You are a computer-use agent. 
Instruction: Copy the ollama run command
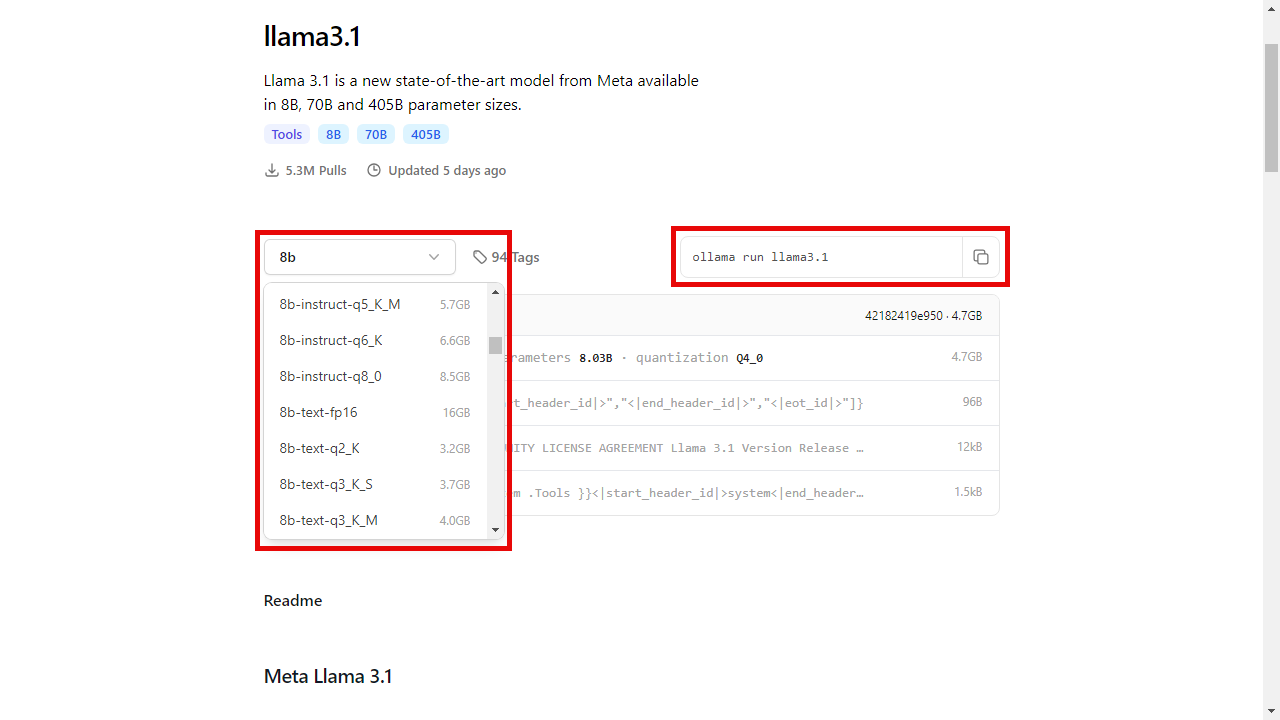[981, 257]
